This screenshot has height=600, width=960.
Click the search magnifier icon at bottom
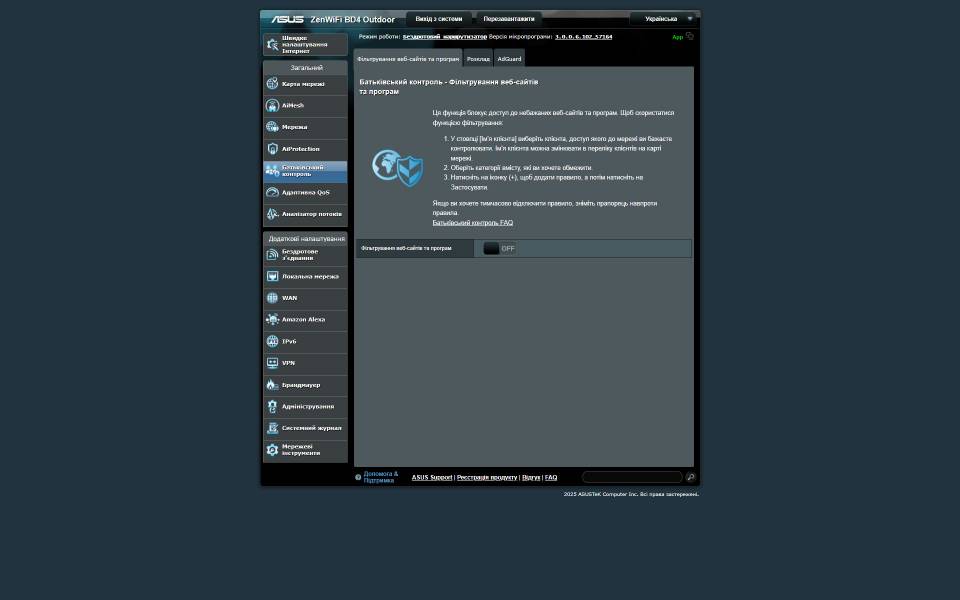pyautogui.click(x=691, y=477)
